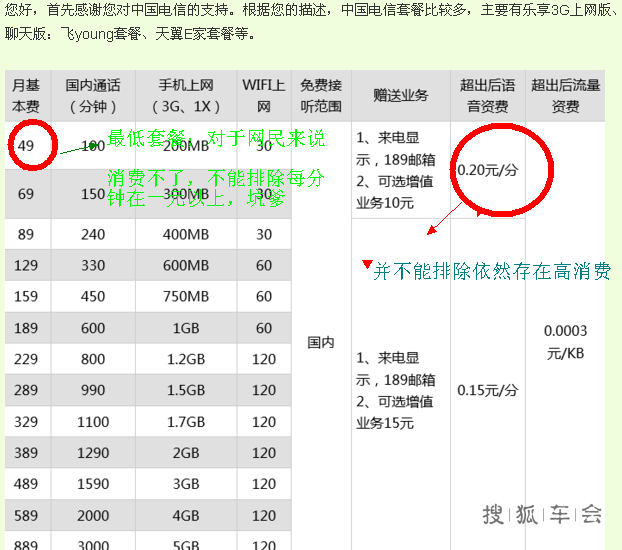Click the 月基本费 column header
Viewport: 622px width, 550px height.
[28, 96]
